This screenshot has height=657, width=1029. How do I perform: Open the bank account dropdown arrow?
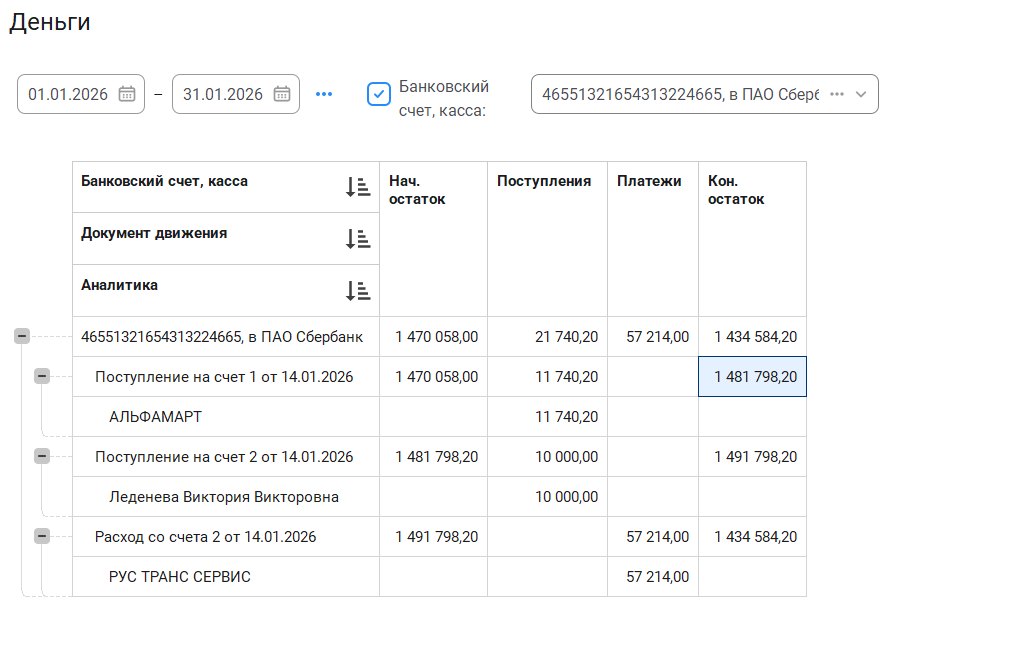coord(861,94)
